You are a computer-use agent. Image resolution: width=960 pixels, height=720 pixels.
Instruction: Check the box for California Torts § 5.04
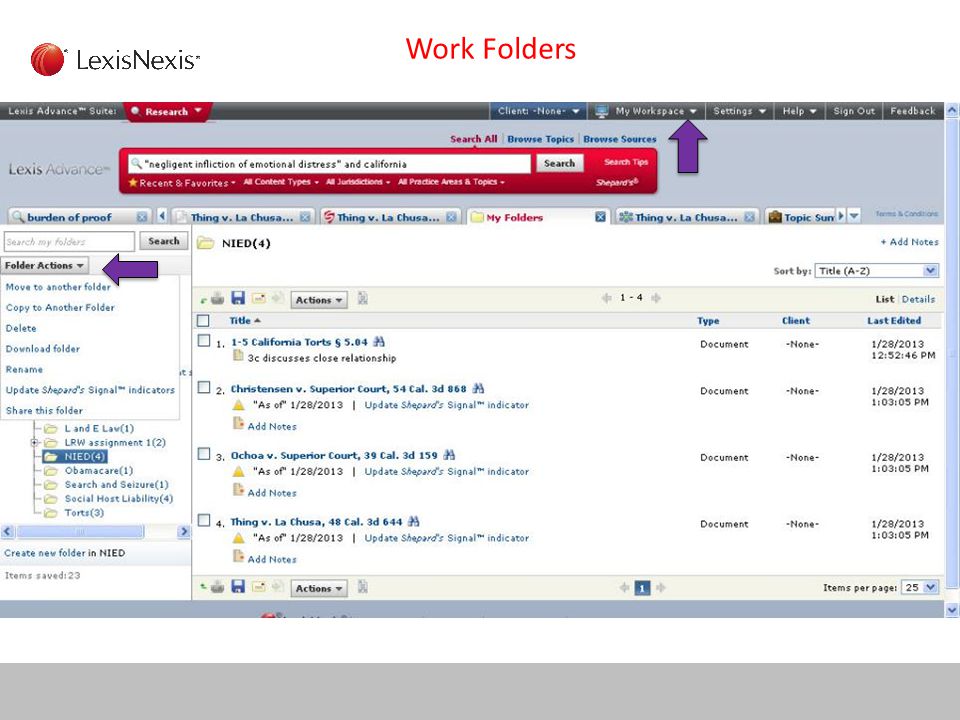(204, 341)
